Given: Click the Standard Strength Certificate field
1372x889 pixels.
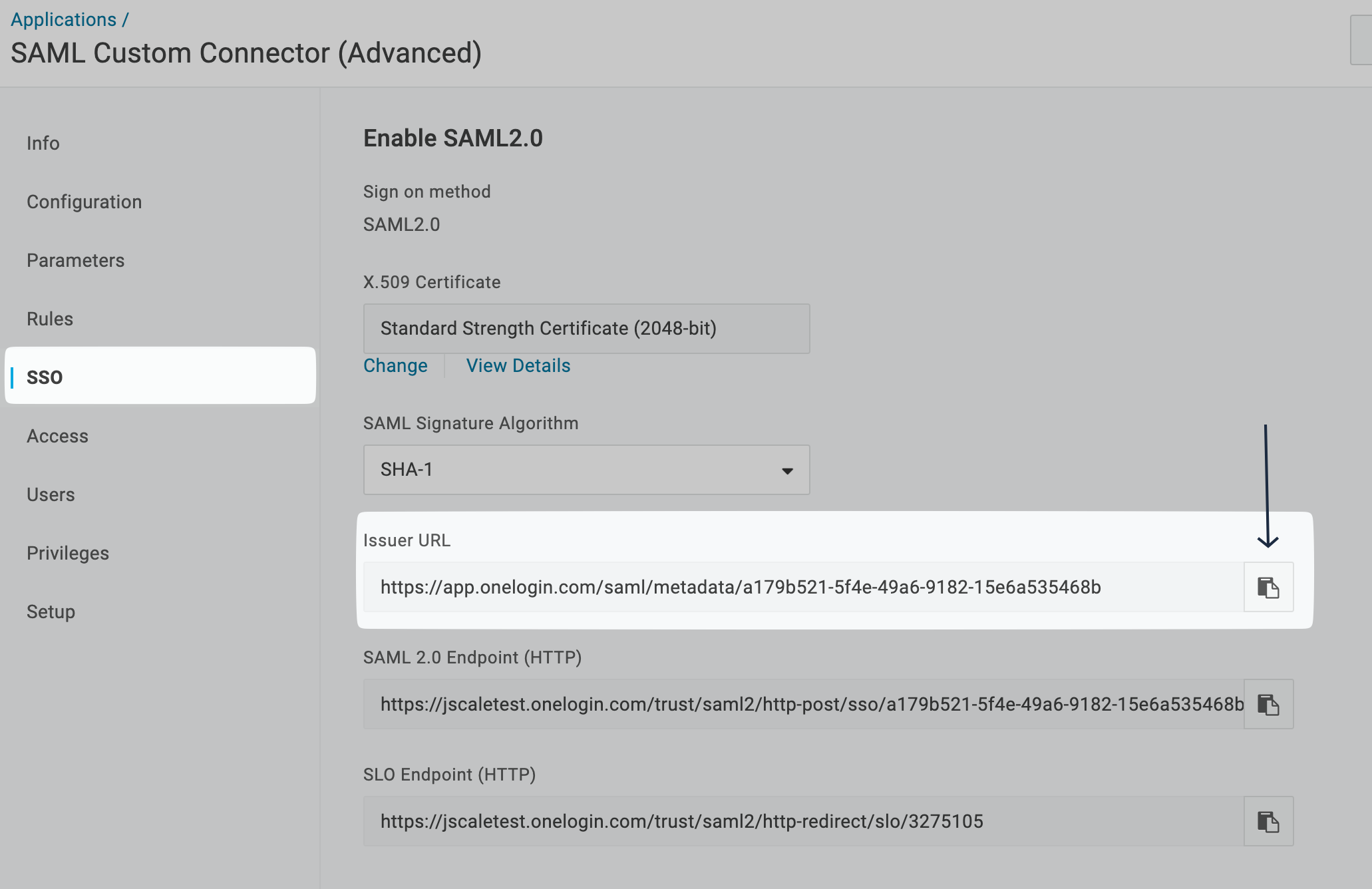Looking at the screenshot, I should 586,328.
